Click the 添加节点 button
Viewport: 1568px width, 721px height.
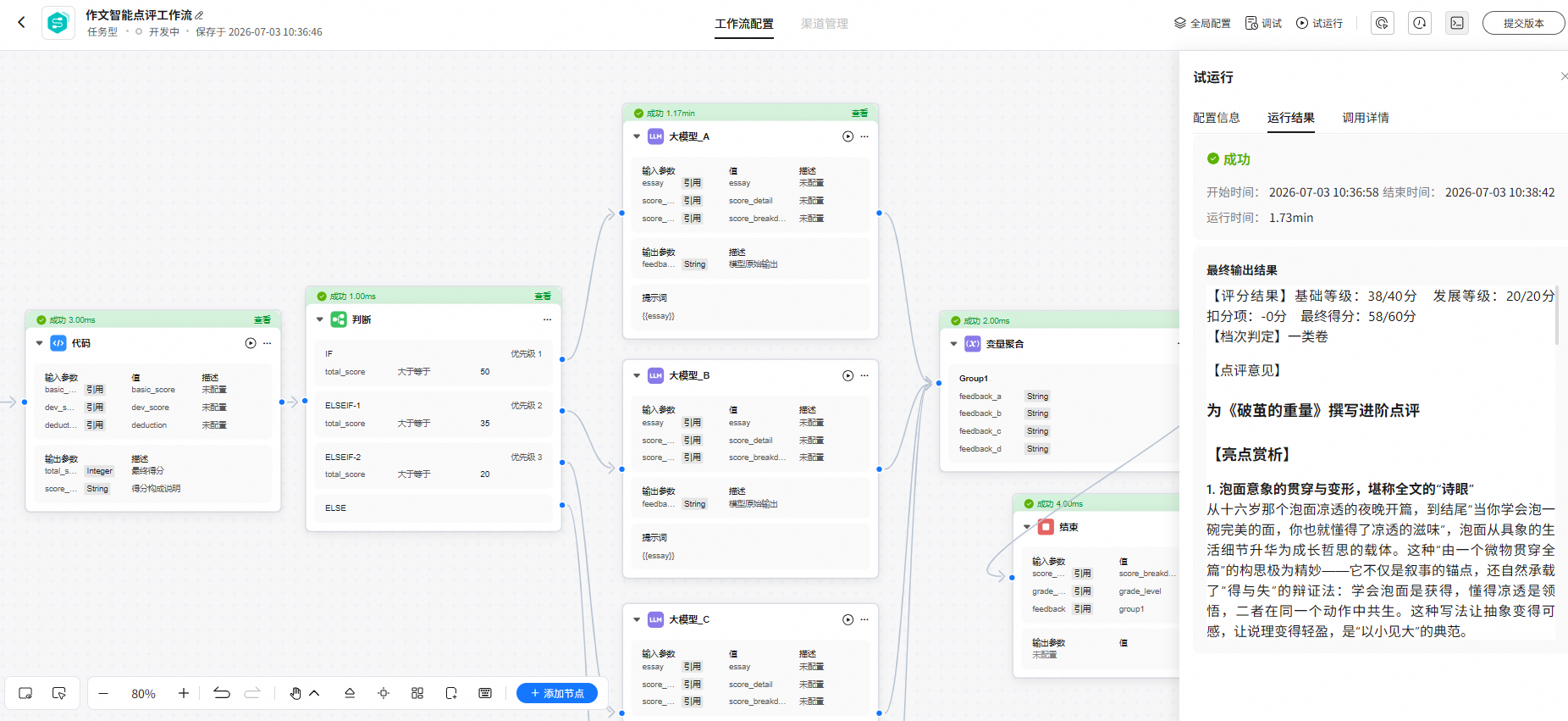[557, 693]
